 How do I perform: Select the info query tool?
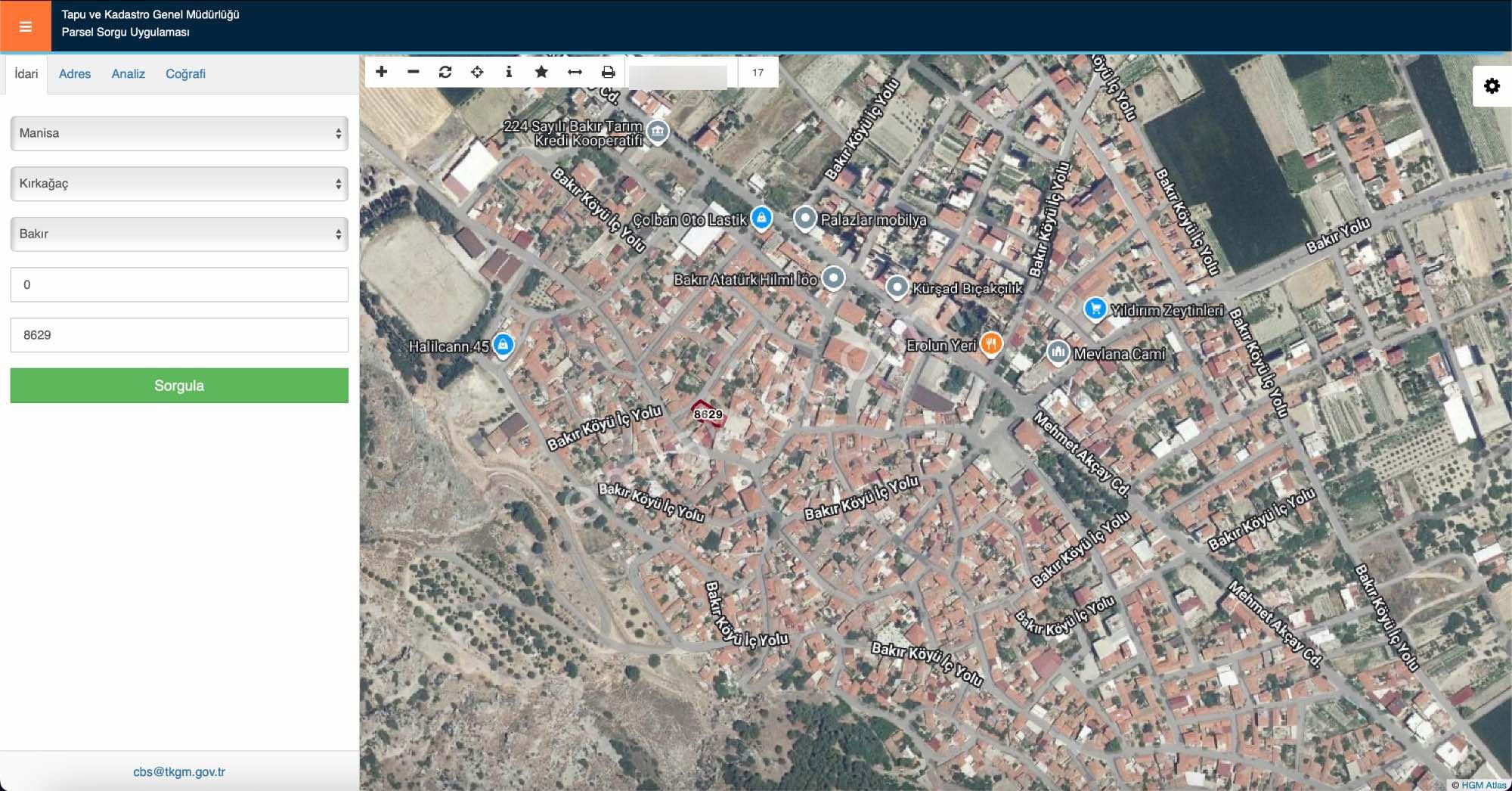(x=509, y=72)
